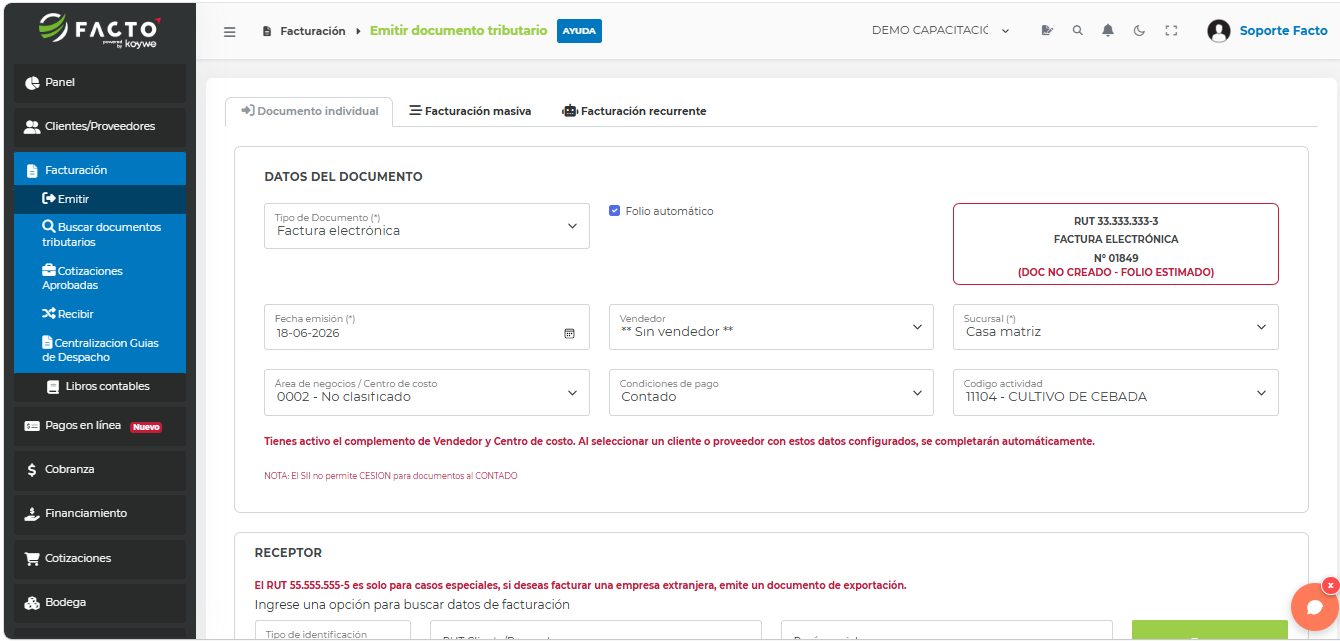Open the orange chat bubble widget
The image size is (1340, 641).
(1314, 606)
